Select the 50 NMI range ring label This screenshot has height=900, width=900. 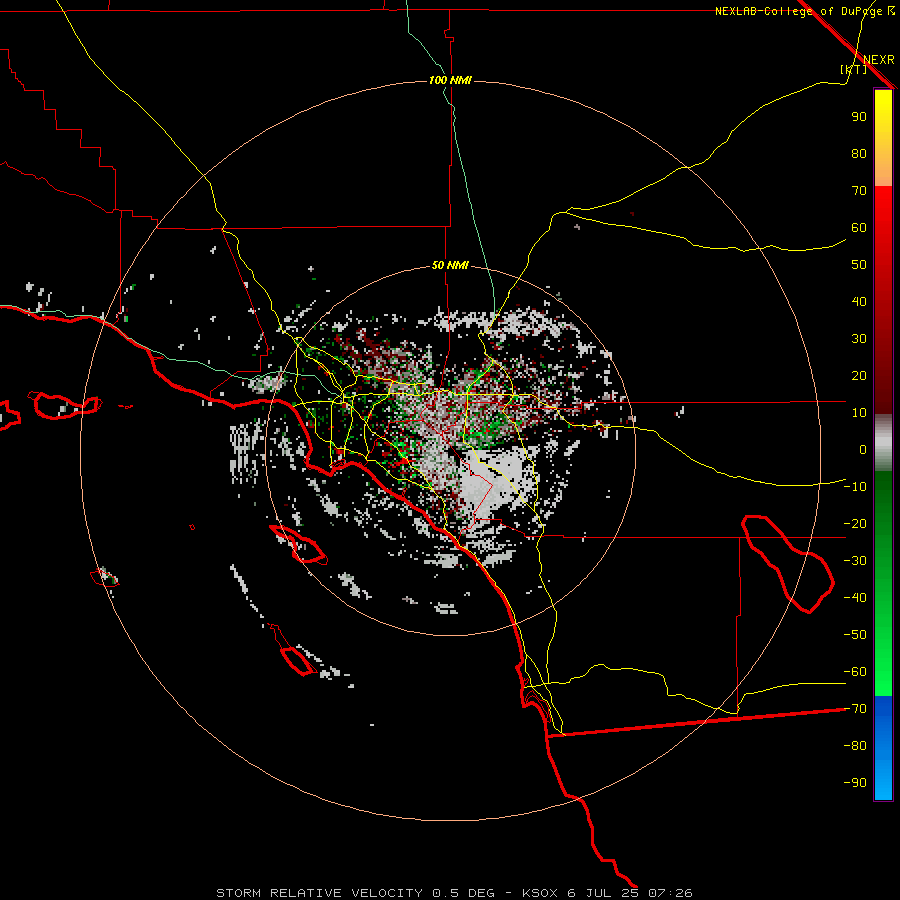click(450, 265)
